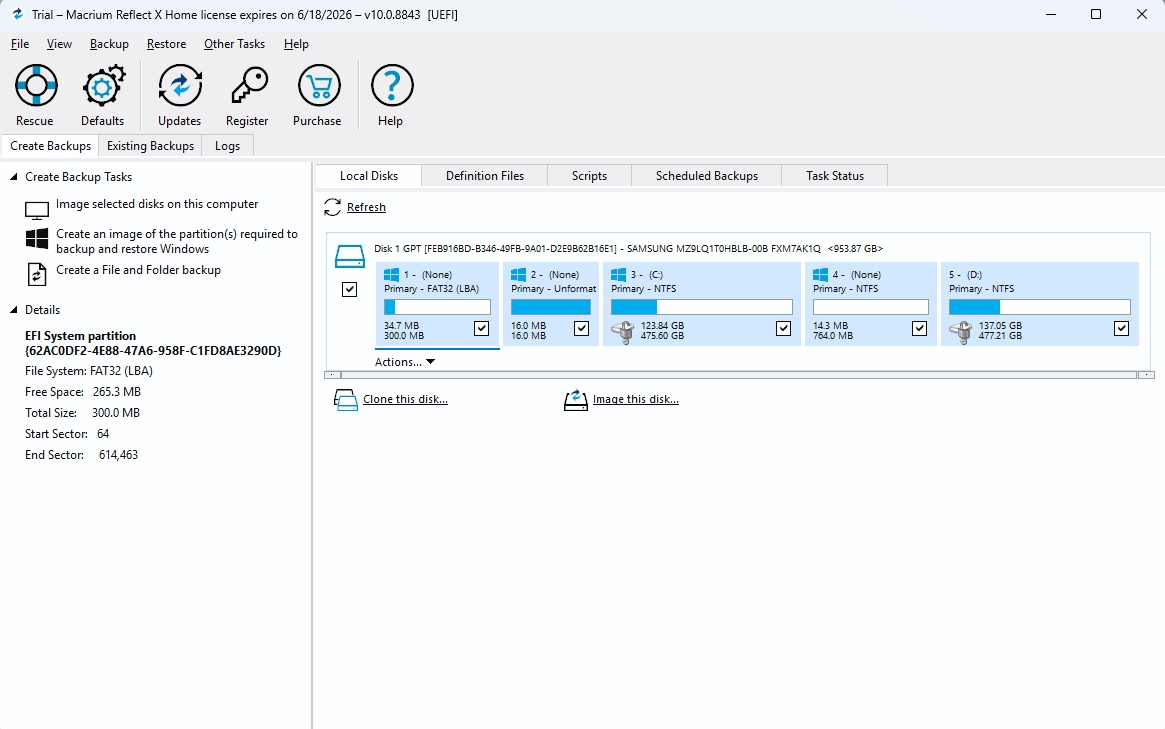Click the Free Space 265.3 MB value
Image resolution: width=1165 pixels, height=729 pixels.
click(117, 392)
